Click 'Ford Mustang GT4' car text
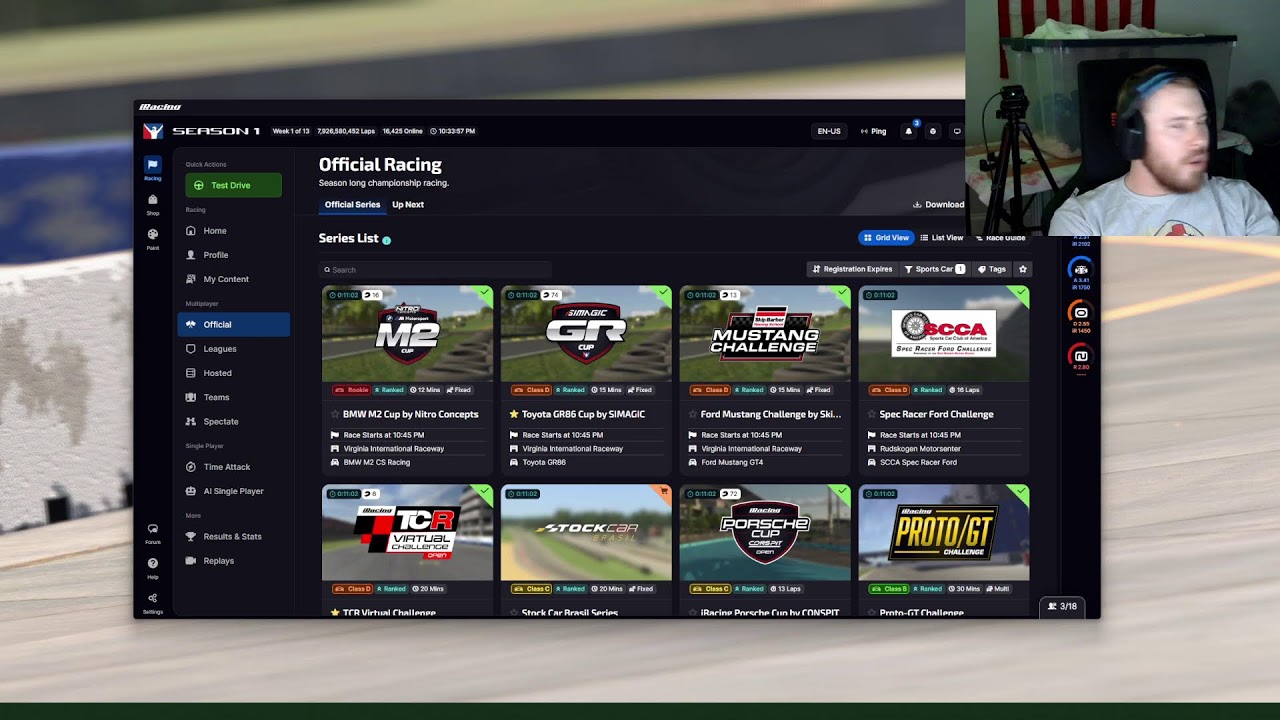1280x720 pixels. pos(732,463)
